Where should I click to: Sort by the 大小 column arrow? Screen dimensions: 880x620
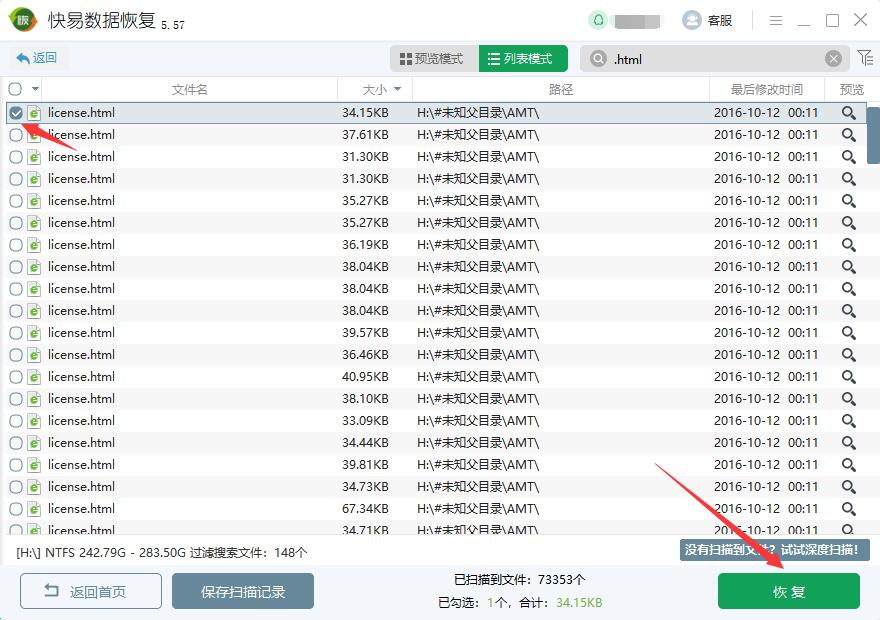click(398, 89)
